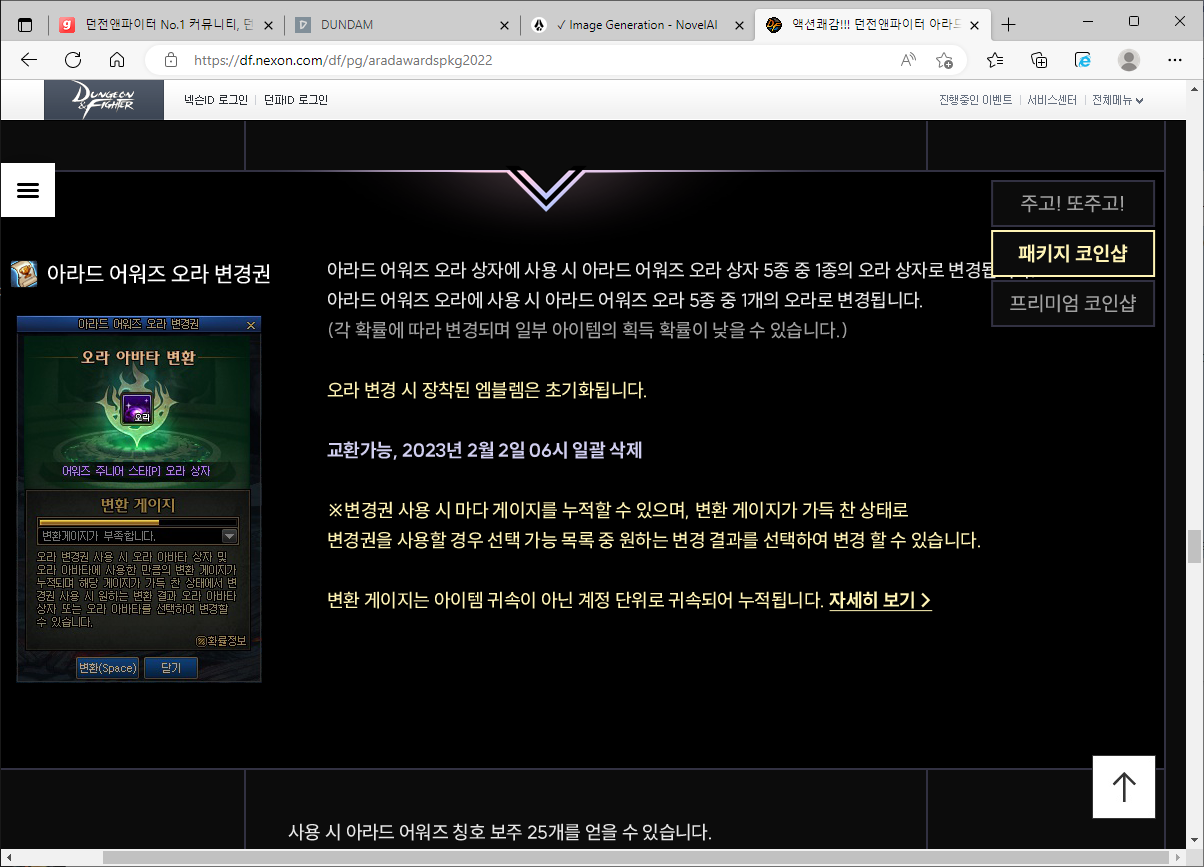The image size is (1204, 867).
Task: Click the 자세히 보기 link
Action: 880,600
